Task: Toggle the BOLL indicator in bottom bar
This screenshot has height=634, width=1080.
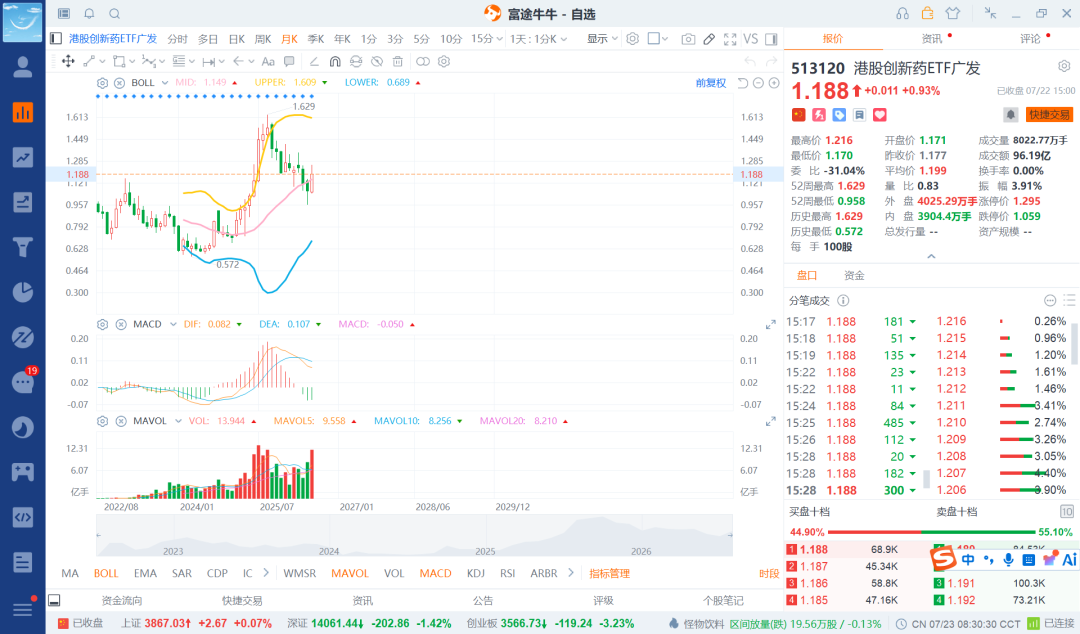Action: click(106, 573)
